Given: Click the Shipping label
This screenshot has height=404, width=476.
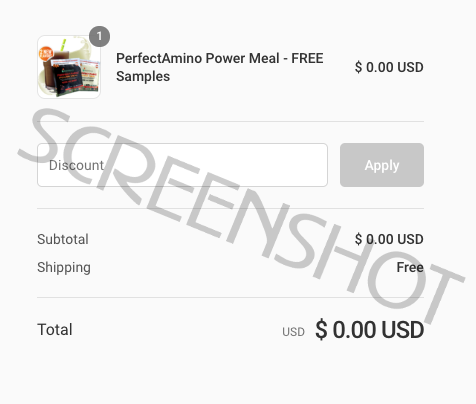Looking at the screenshot, I should (x=64, y=268).
